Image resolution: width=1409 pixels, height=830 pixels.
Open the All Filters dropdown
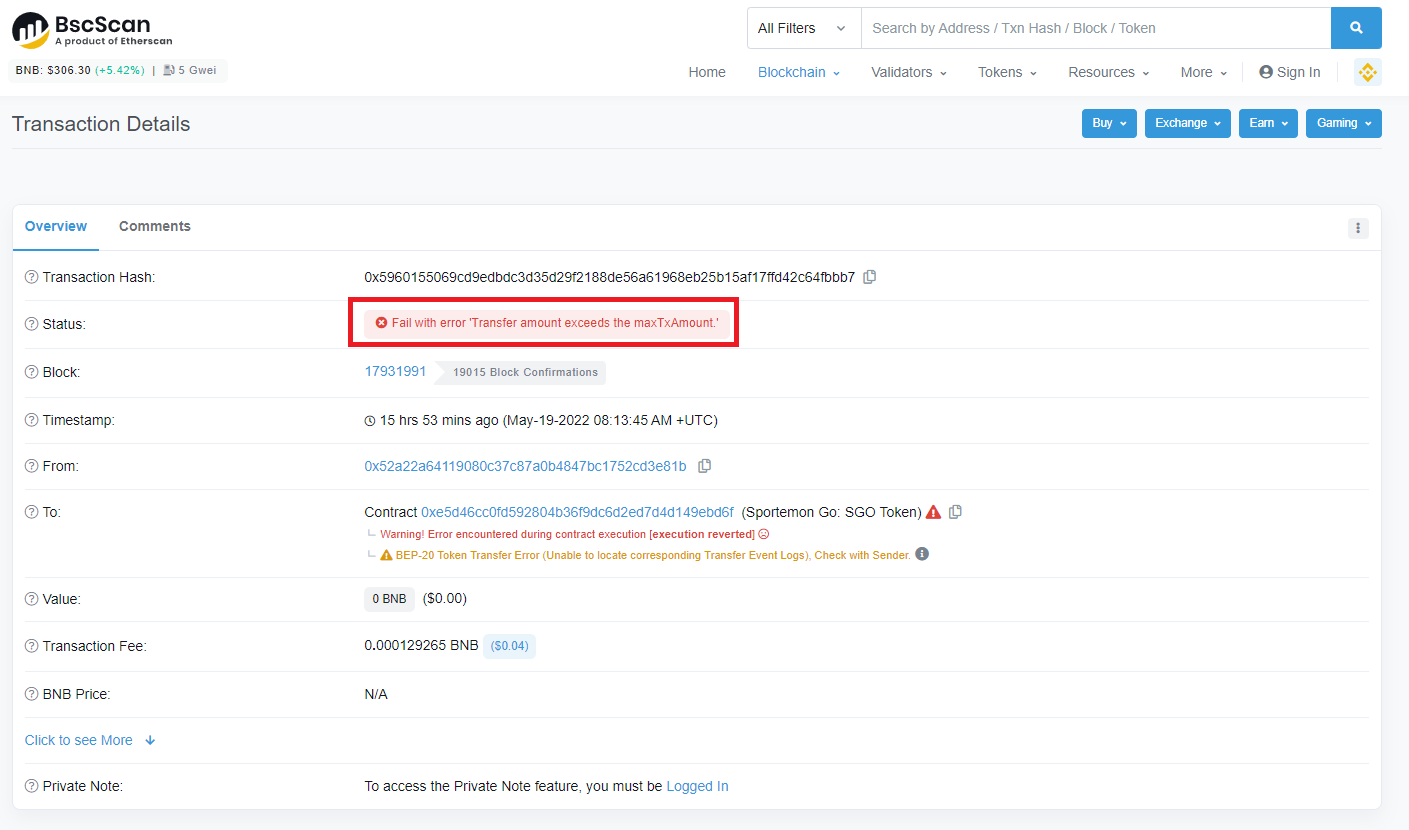click(x=804, y=28)
